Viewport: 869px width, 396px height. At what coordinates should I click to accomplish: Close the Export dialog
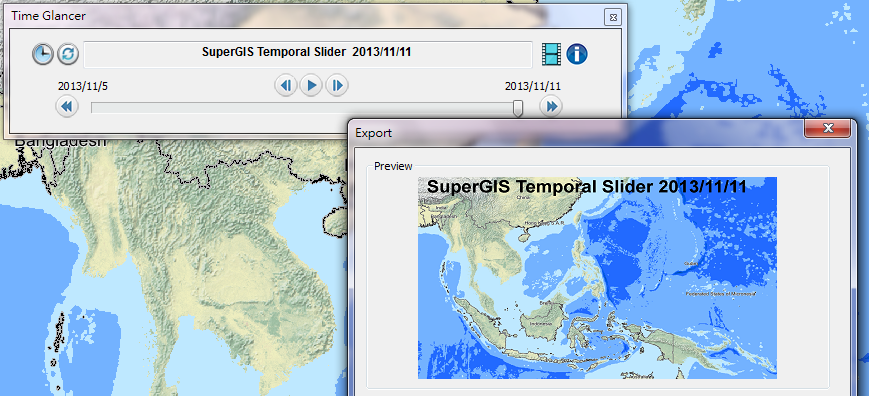click(827, 128)
